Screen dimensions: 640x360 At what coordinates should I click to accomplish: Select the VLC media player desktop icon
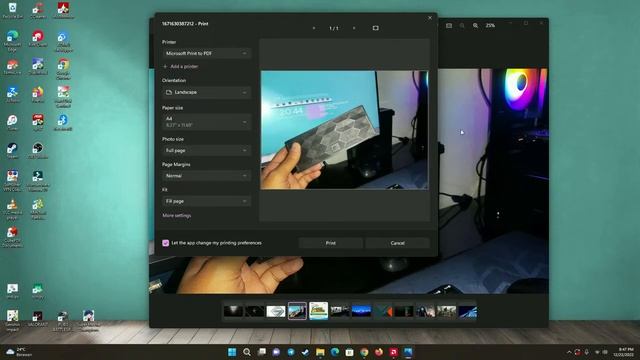point(12,209)
